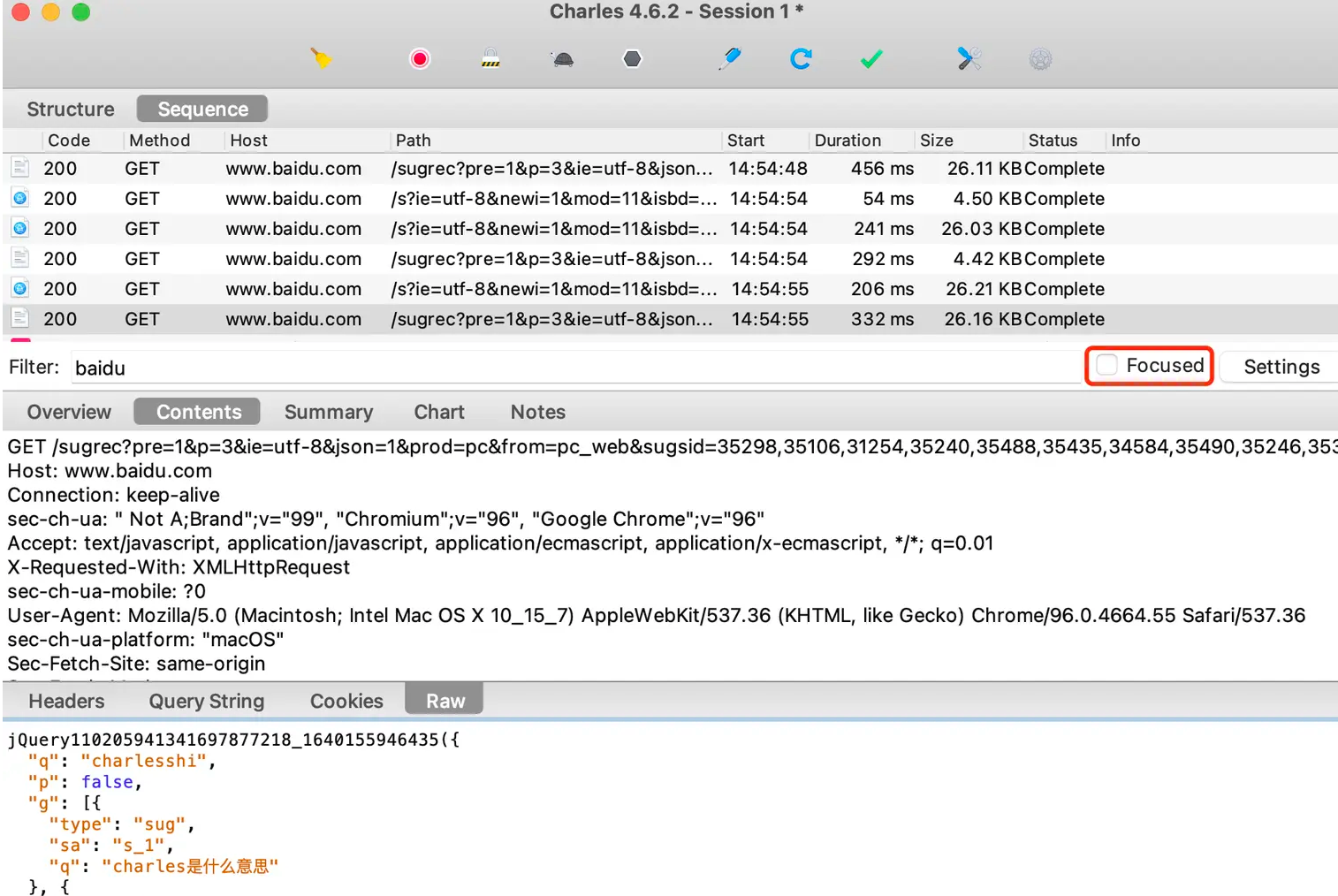The height and width of the screenshot is (896, 1338).
Task: Select the request sized 4.42 KB
Action: pos(670,258)
